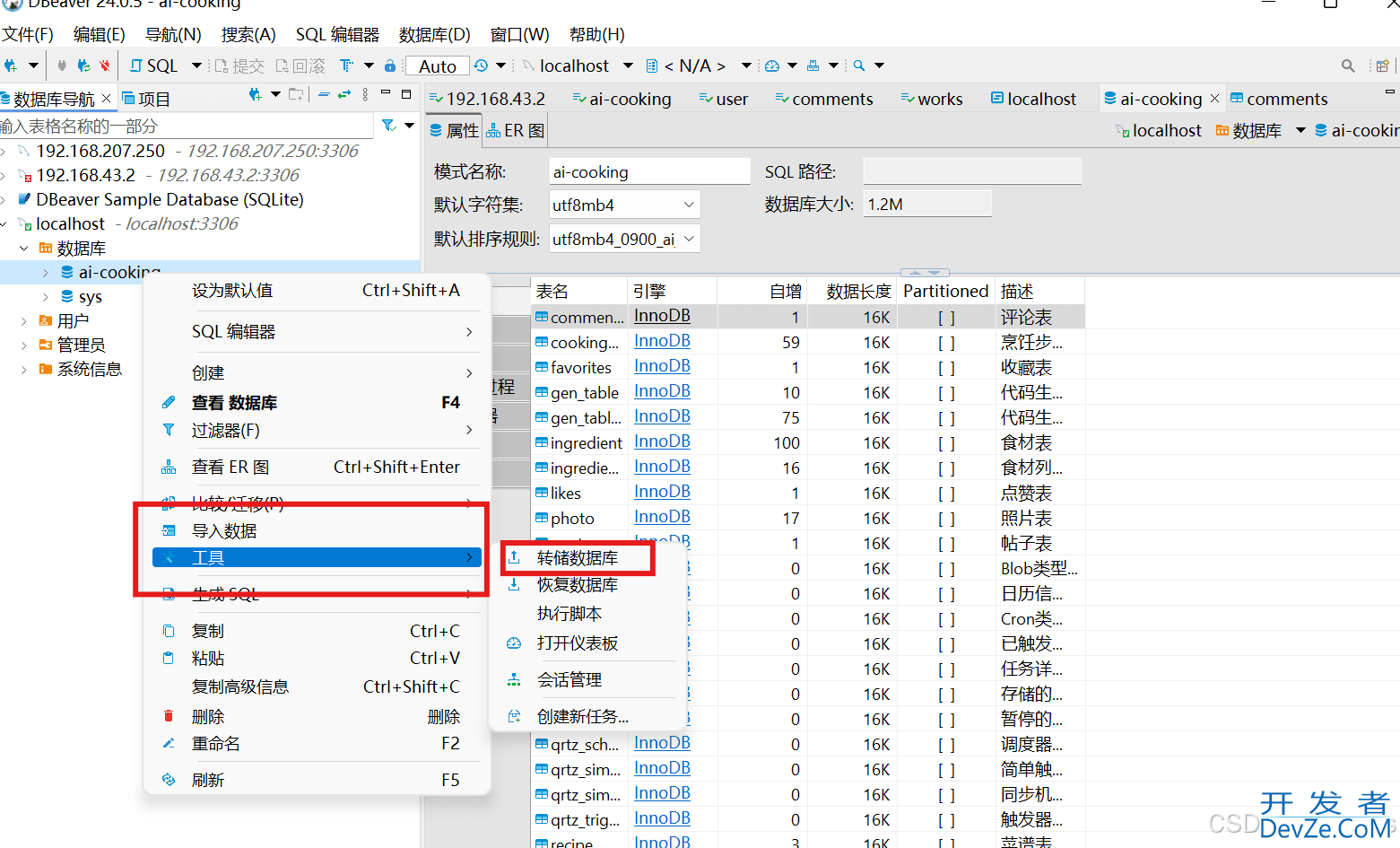Click red trash icon beside 删除
This screenshot has height=848, width=1400.
coord(168,716)
